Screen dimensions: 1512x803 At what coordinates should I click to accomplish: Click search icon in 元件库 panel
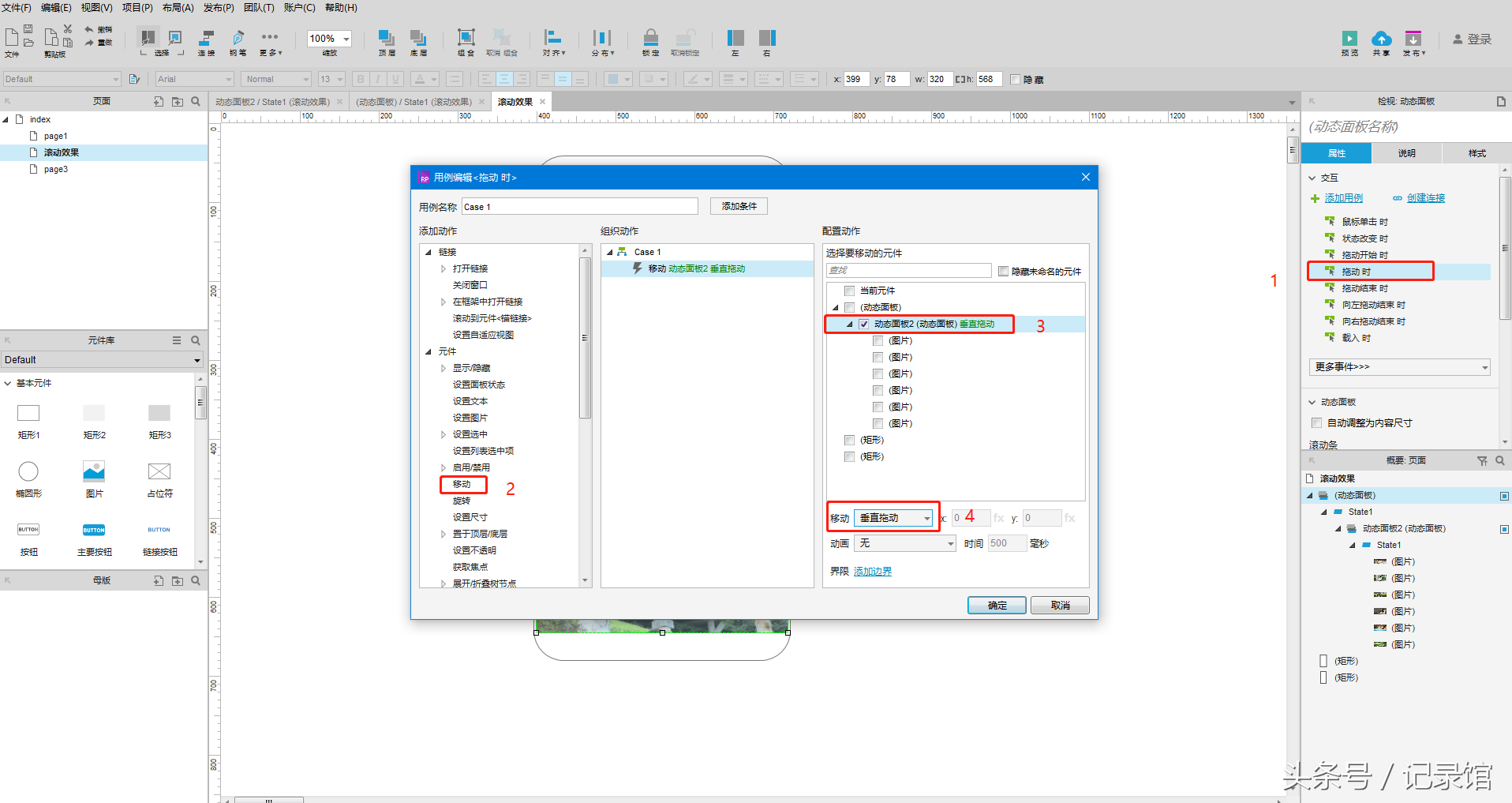(x=196, y=340)
